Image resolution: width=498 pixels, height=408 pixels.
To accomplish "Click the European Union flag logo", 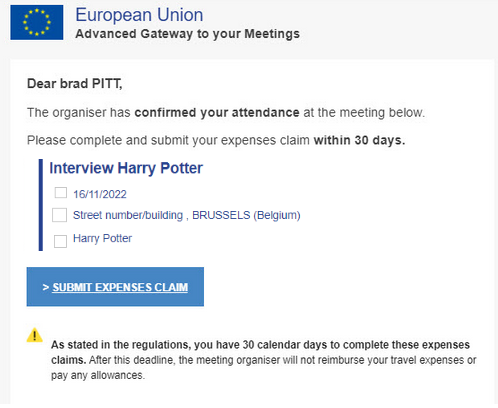I will (x=37, y=22).
